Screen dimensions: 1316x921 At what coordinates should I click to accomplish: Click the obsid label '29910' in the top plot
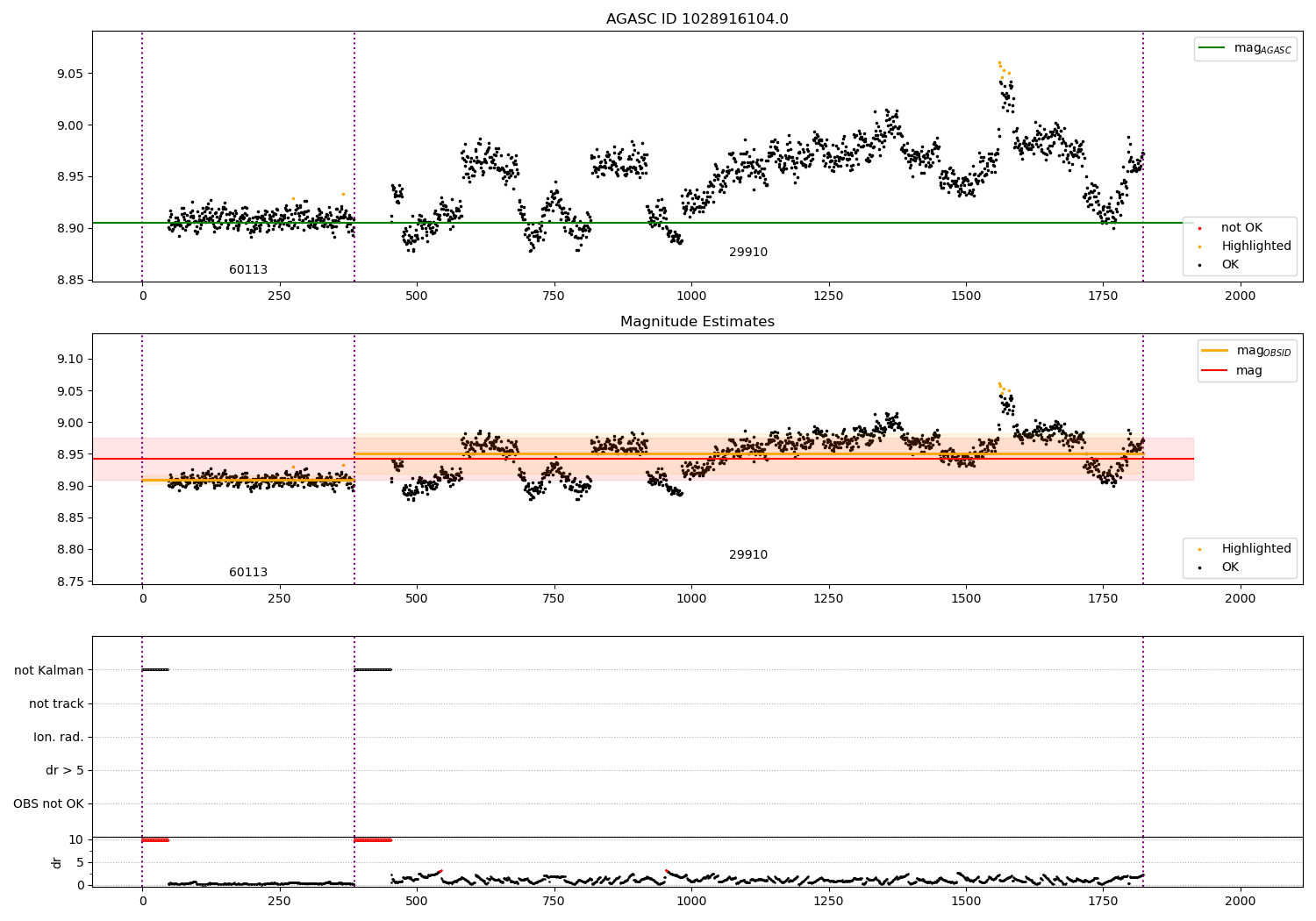(748, 253)
